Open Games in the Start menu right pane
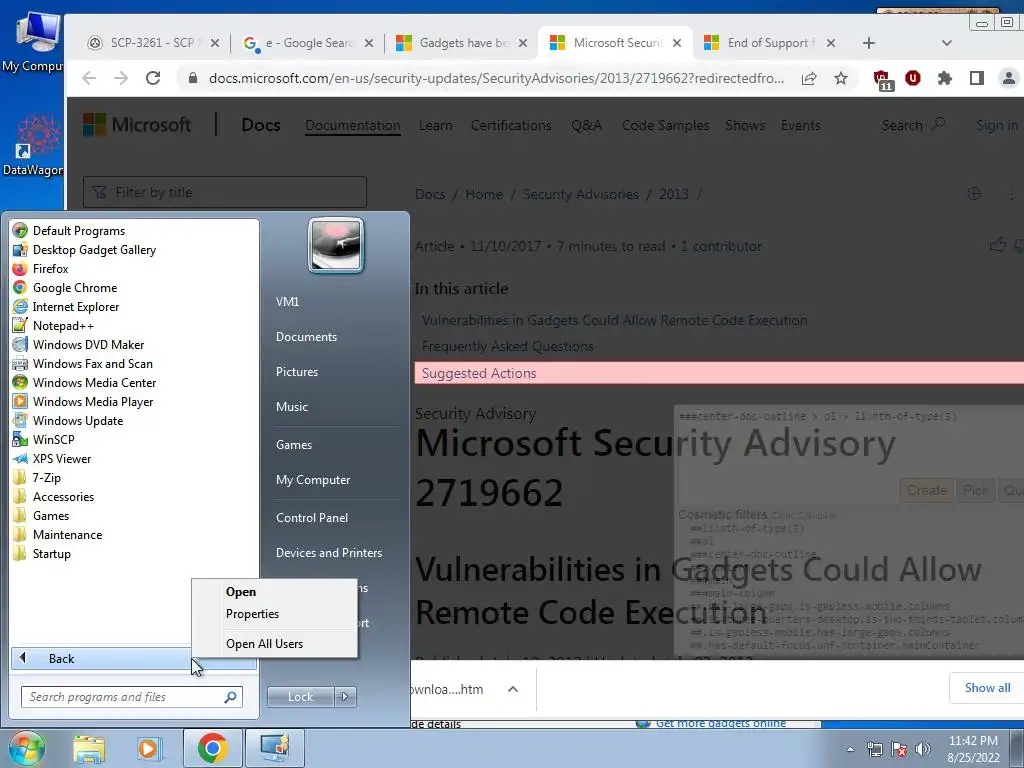 294,445
